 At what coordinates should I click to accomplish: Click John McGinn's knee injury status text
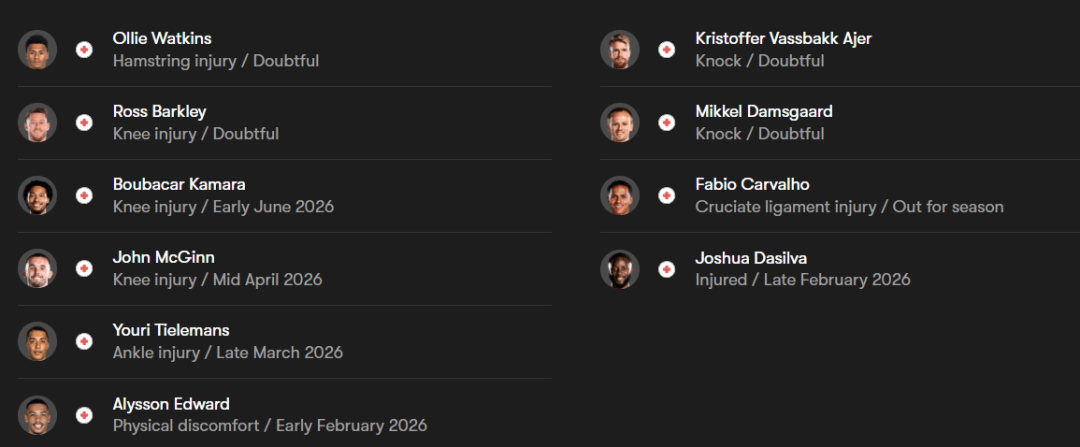click(x=217, y=280)
